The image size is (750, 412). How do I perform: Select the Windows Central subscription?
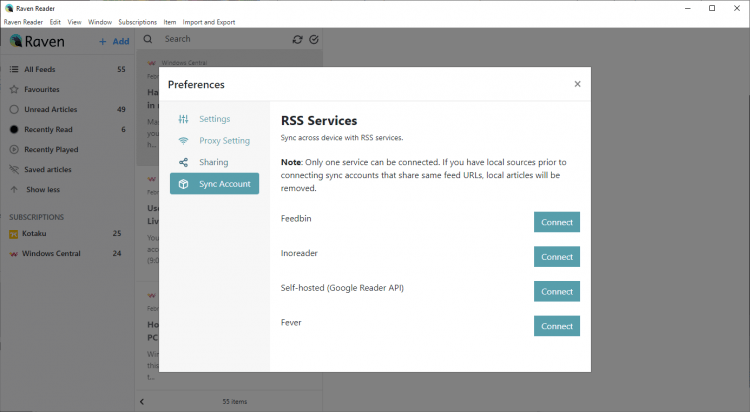click(67, 254)
